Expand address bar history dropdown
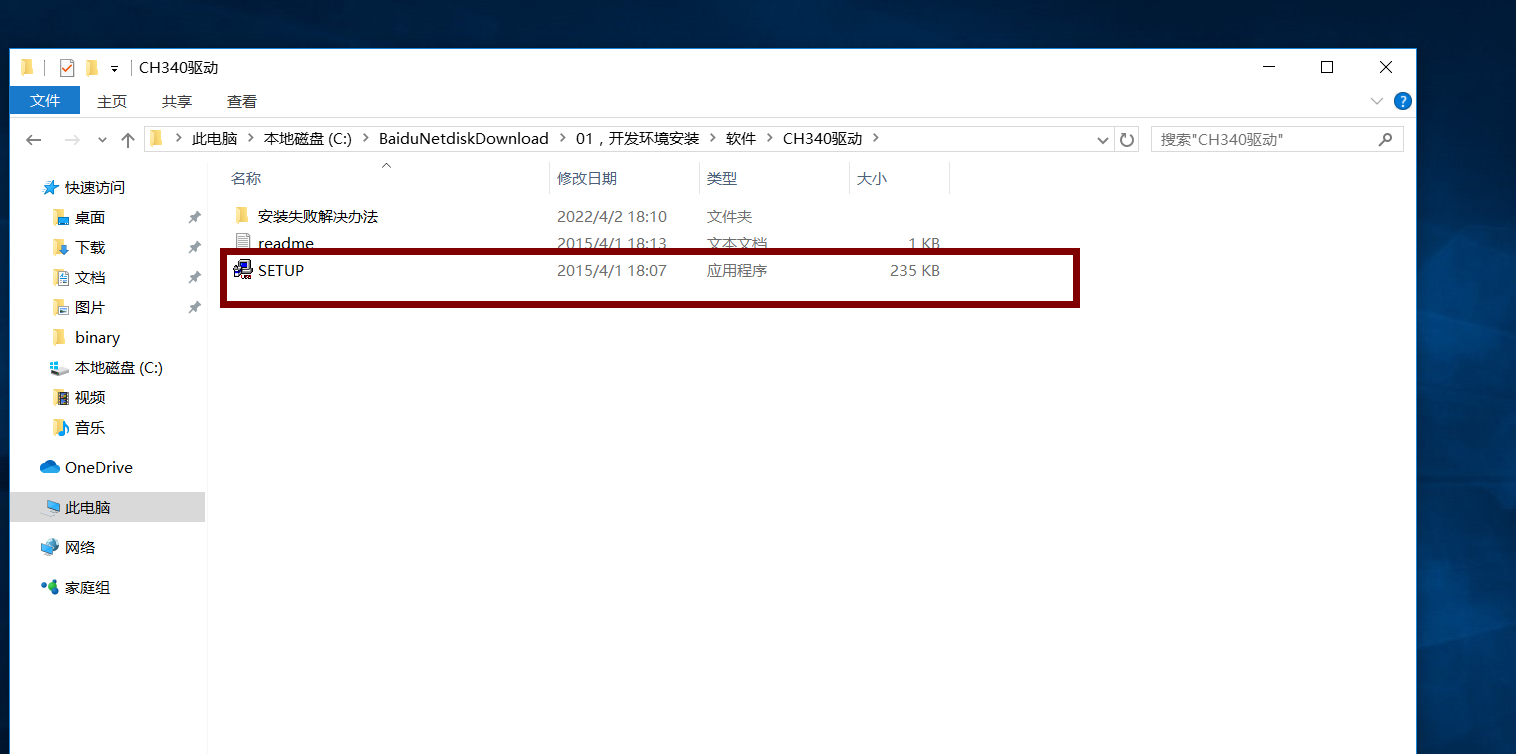1516x754 pixels. pos(1103,140)
